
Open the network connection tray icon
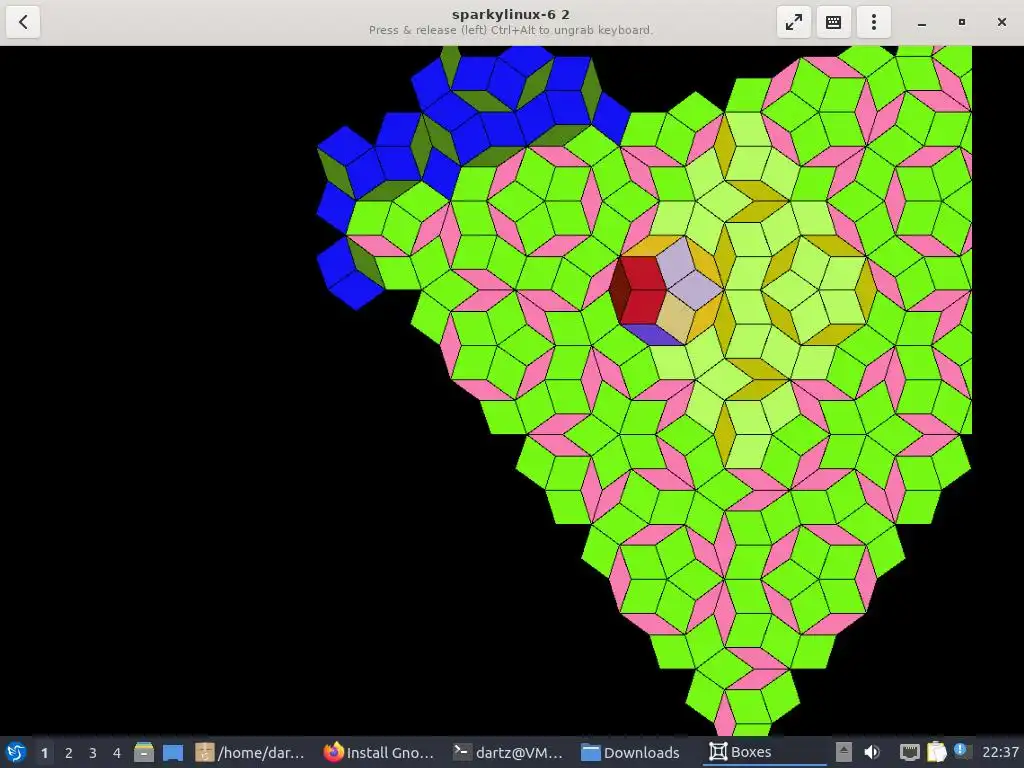click(909, 752)
